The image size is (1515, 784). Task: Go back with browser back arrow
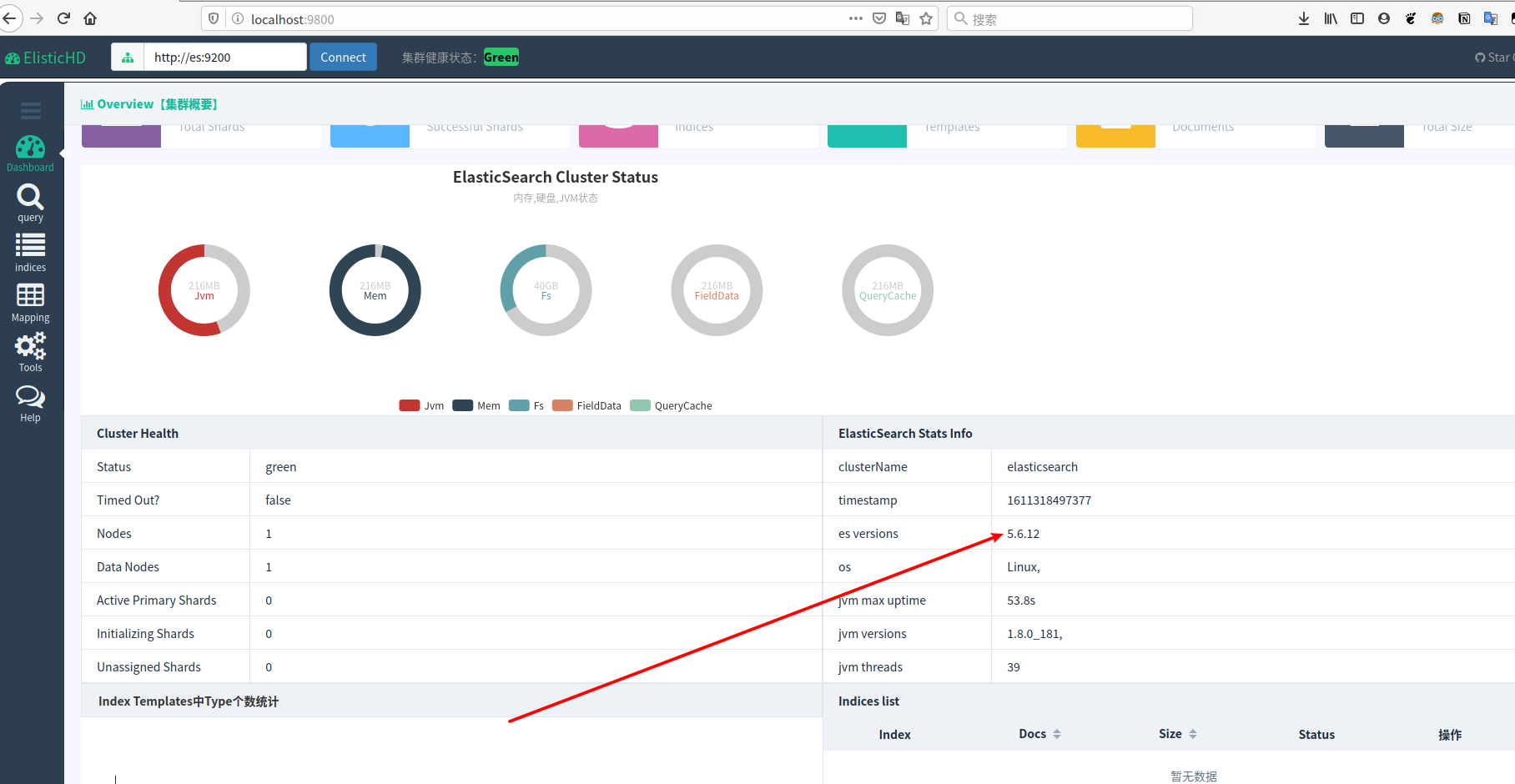click(x=10, y=18)
